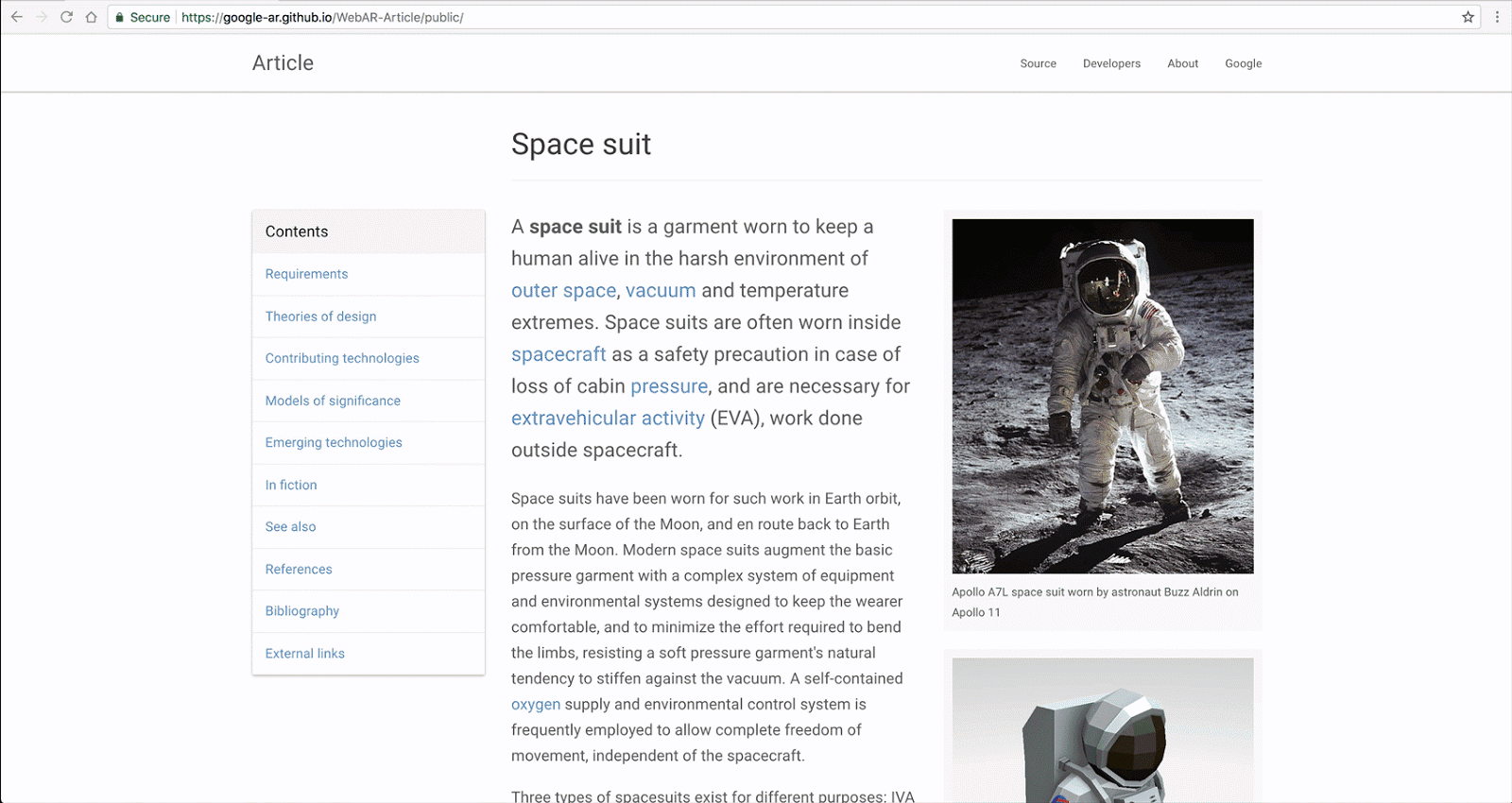Viewport: 1512px width, 803px height.
Task: Go to the About page
Action: 1182,63
